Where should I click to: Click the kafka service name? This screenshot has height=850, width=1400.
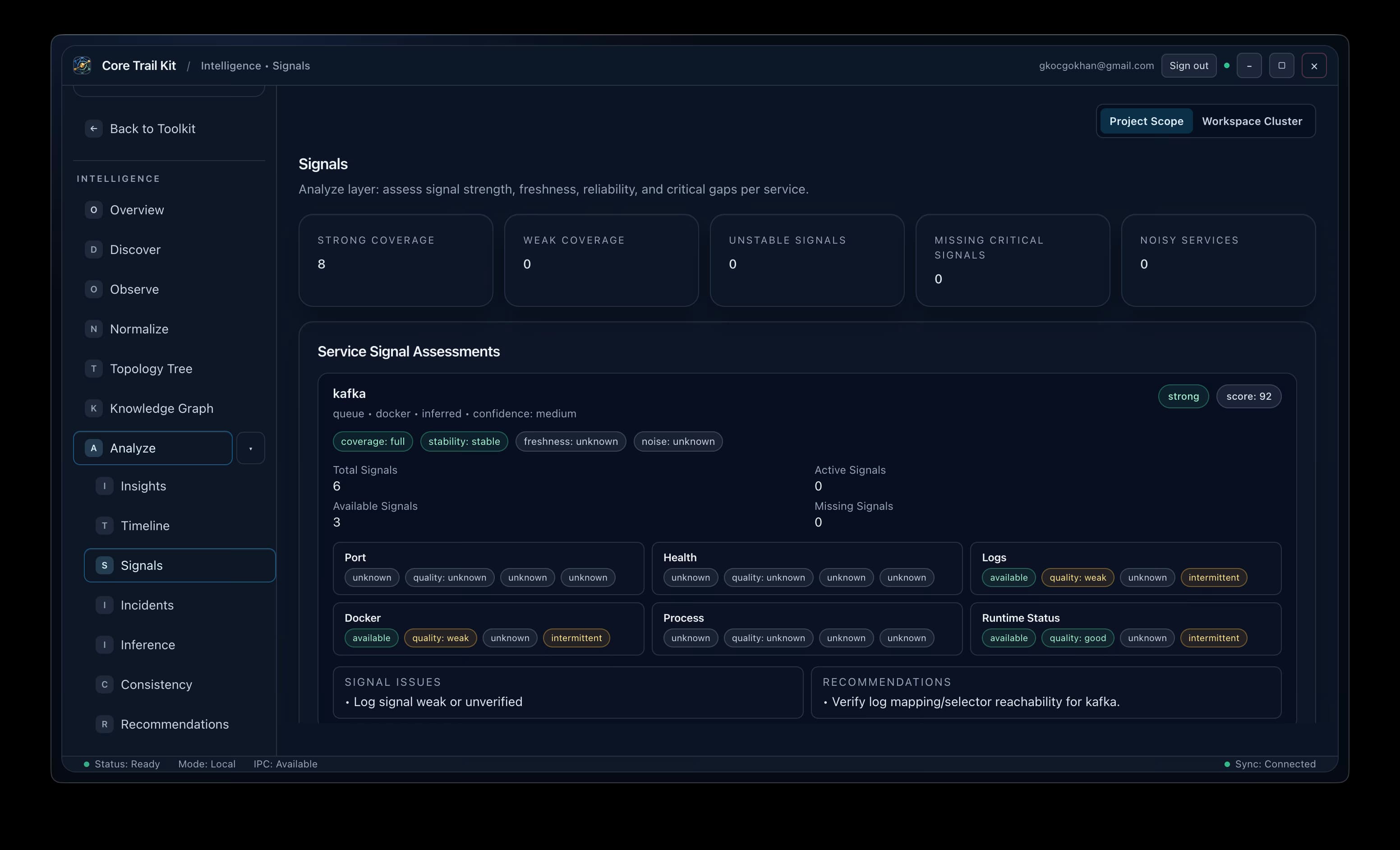(350, 394)
